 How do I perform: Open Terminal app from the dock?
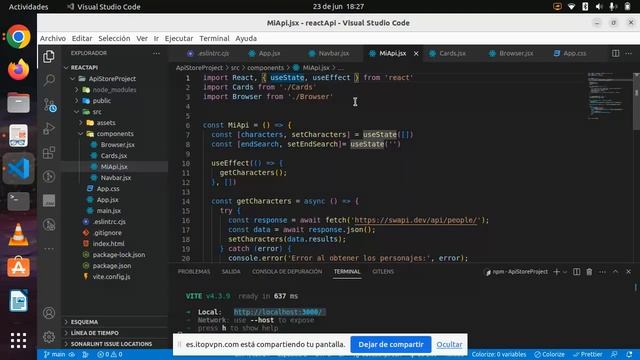[x=18, y=201]
